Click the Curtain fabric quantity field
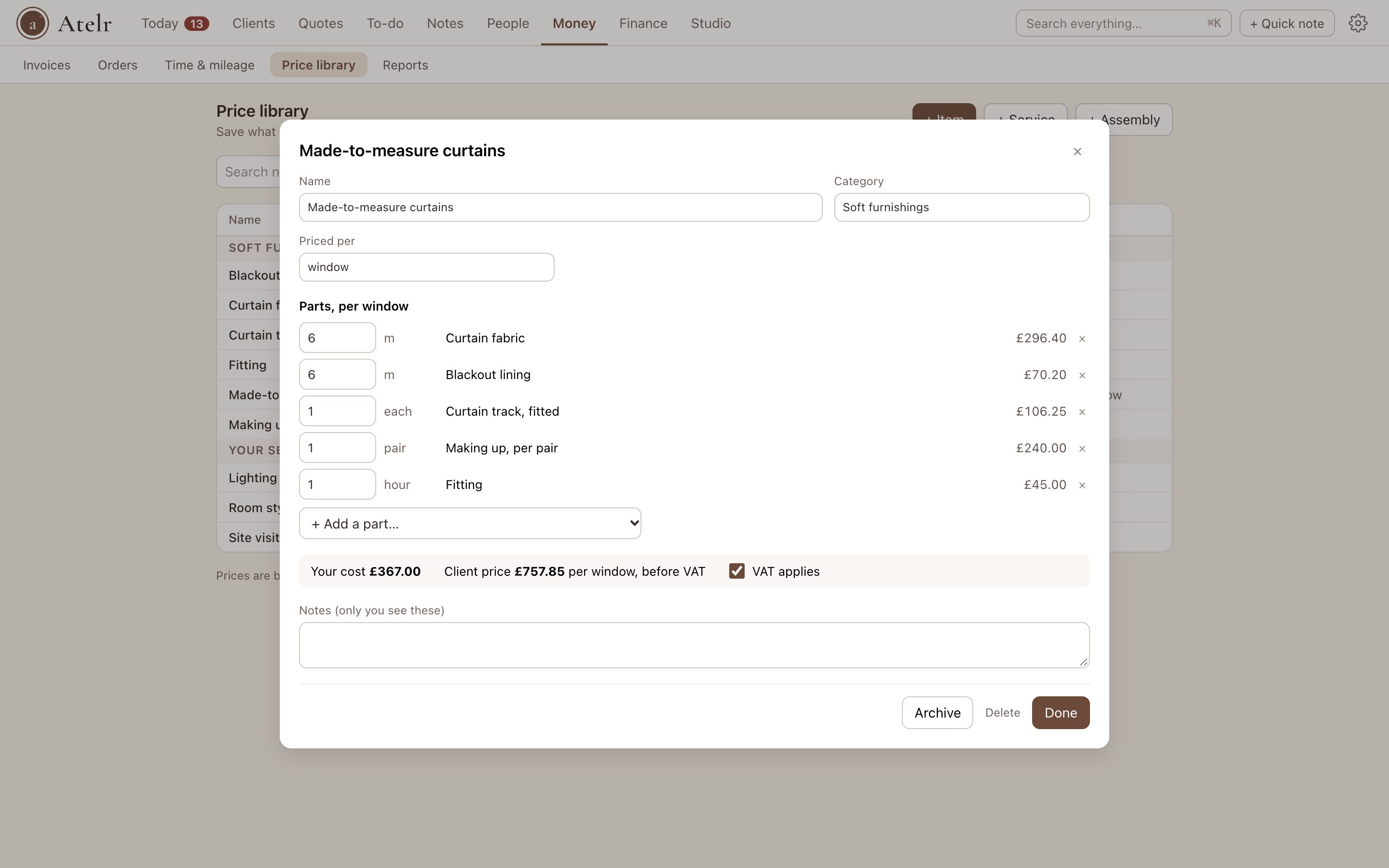 tap(338, 338)
